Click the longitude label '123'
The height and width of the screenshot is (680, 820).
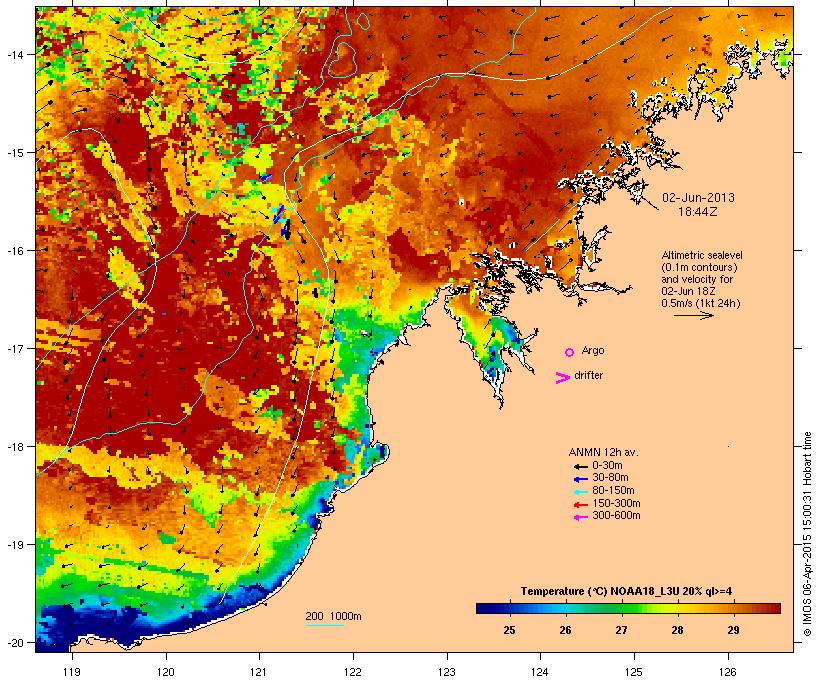[x=447, y=672]
